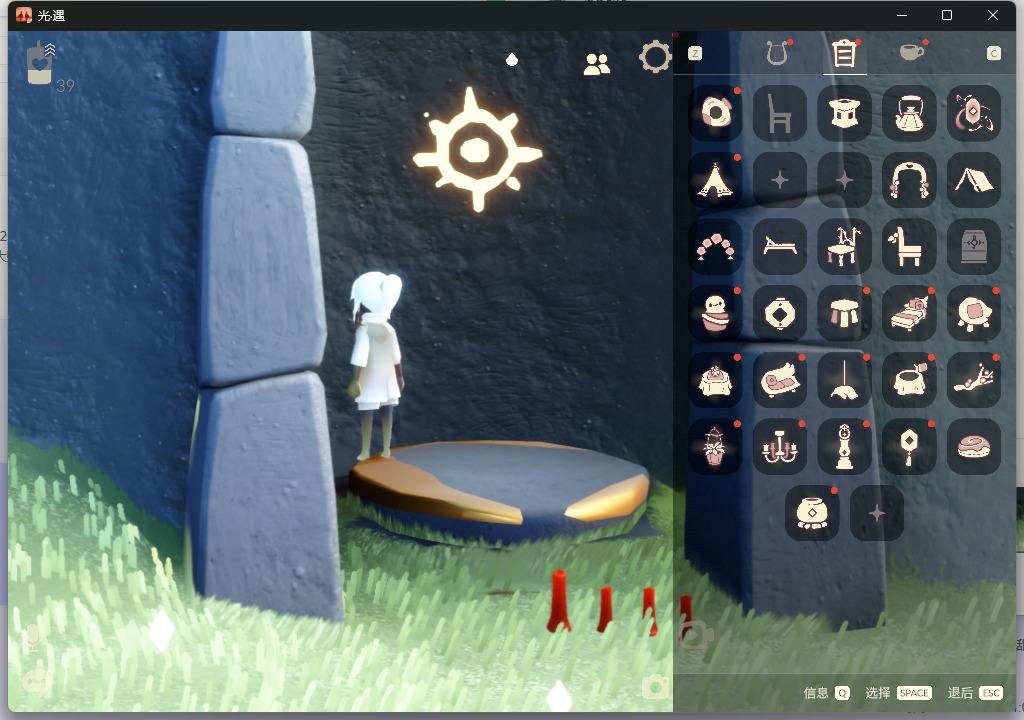Select the bed with pillow prop
1024x720 pixels.
tap(909, 313)
